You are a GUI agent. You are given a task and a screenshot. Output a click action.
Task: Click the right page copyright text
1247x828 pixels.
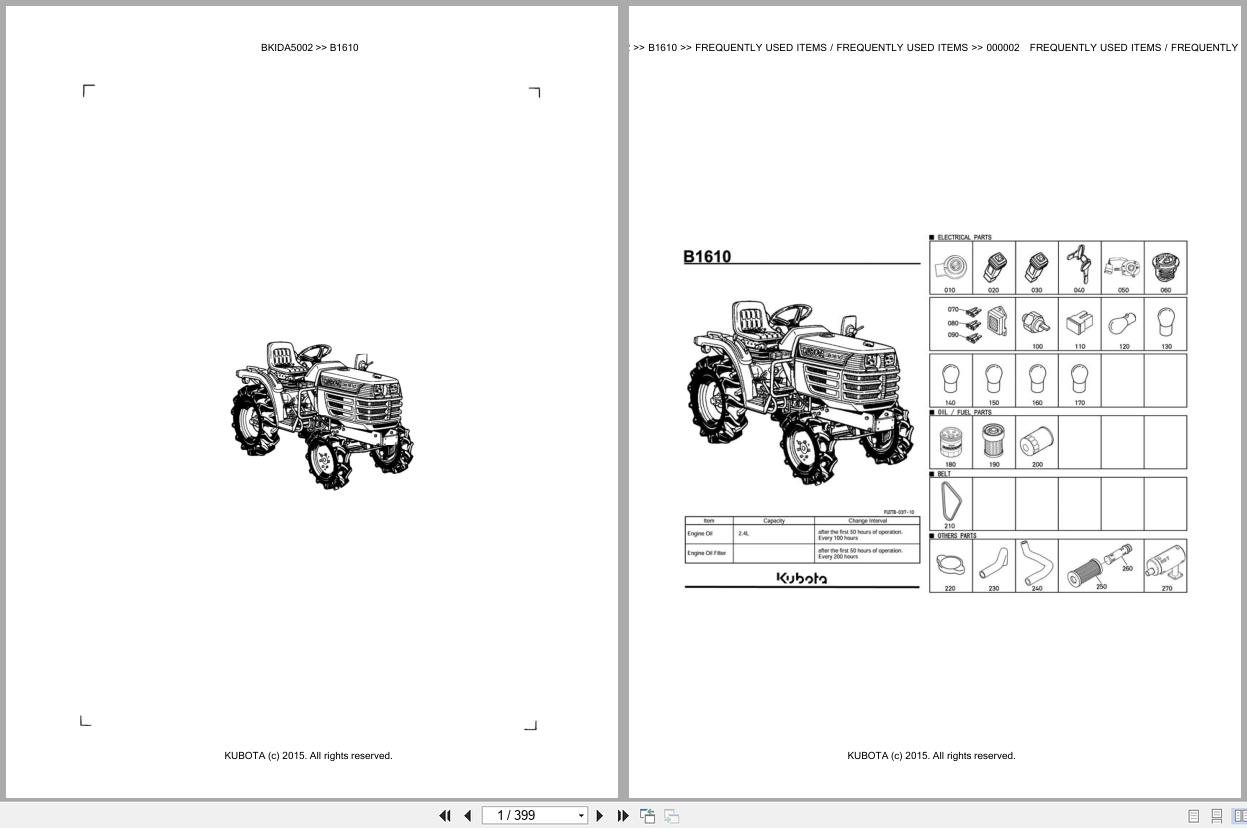931,756
